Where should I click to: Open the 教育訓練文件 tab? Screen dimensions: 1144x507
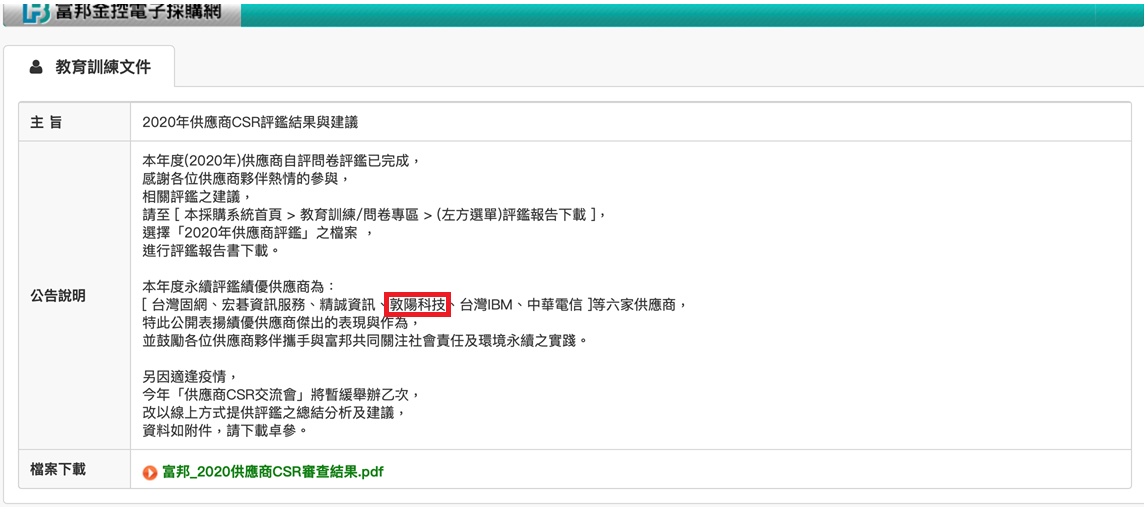click(x=89, y=68)
